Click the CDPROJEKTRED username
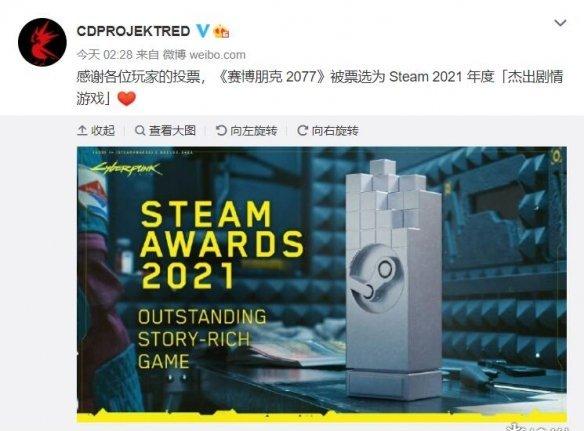The width and height of the screenshot is (584, 431). click(x=133, y=31)
